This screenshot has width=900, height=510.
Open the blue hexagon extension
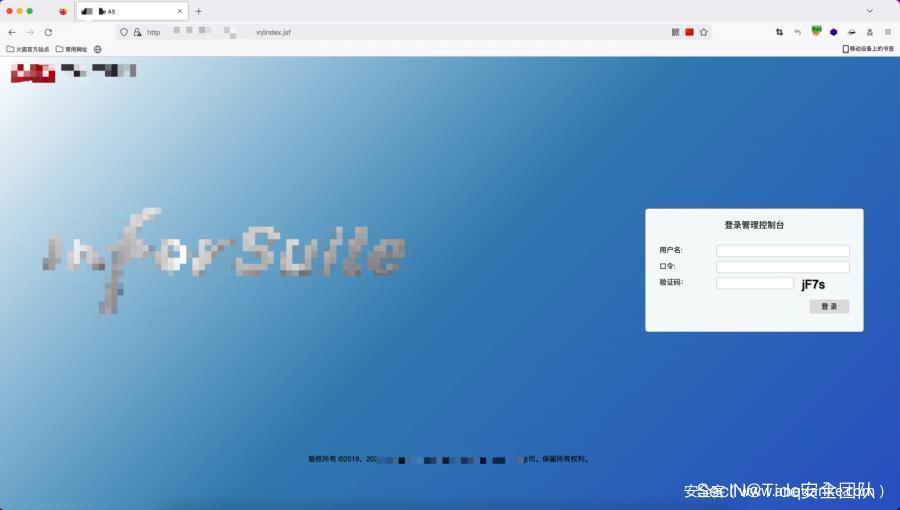coord(833,32)
